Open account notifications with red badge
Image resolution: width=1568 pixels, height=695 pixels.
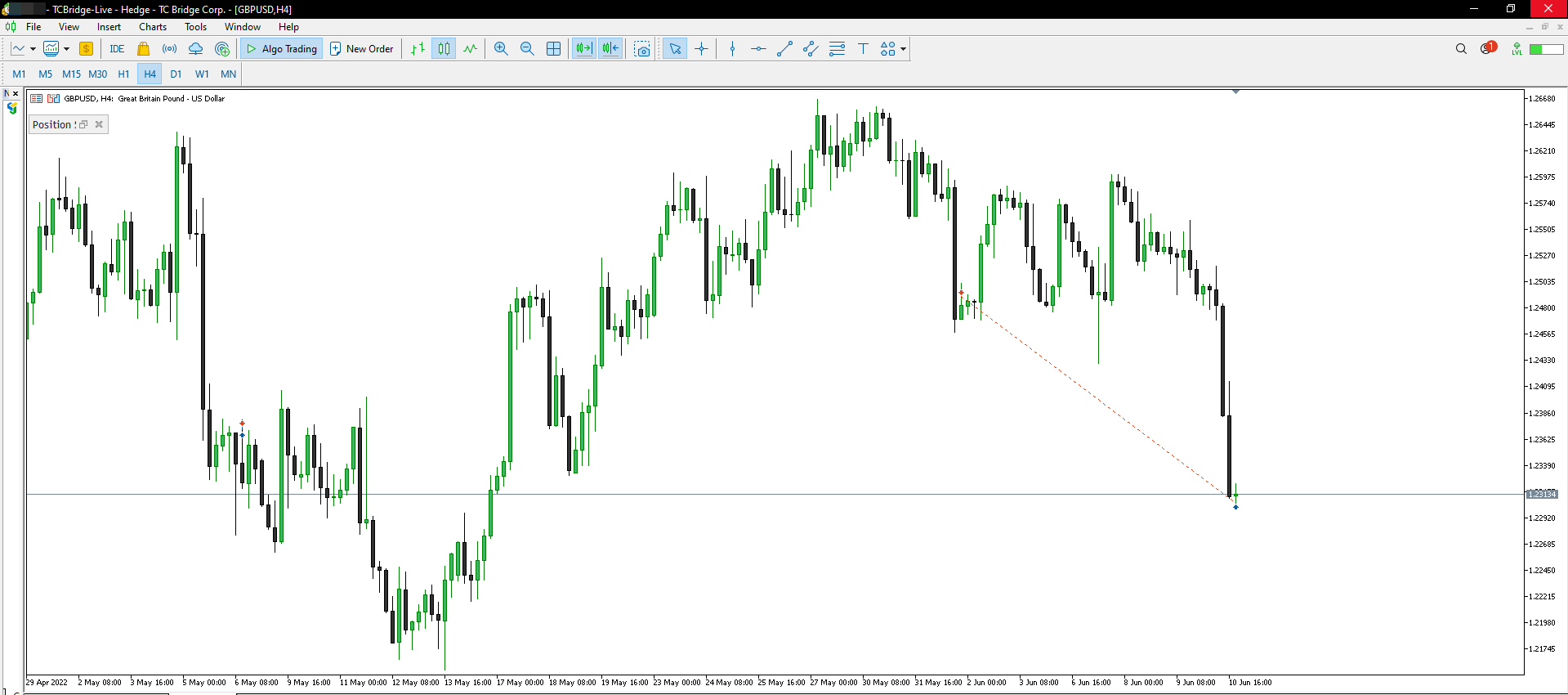point(1488,48)
